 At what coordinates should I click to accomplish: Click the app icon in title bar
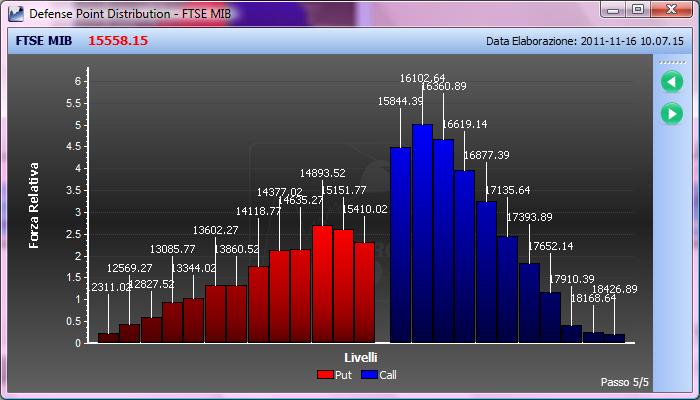16,14
